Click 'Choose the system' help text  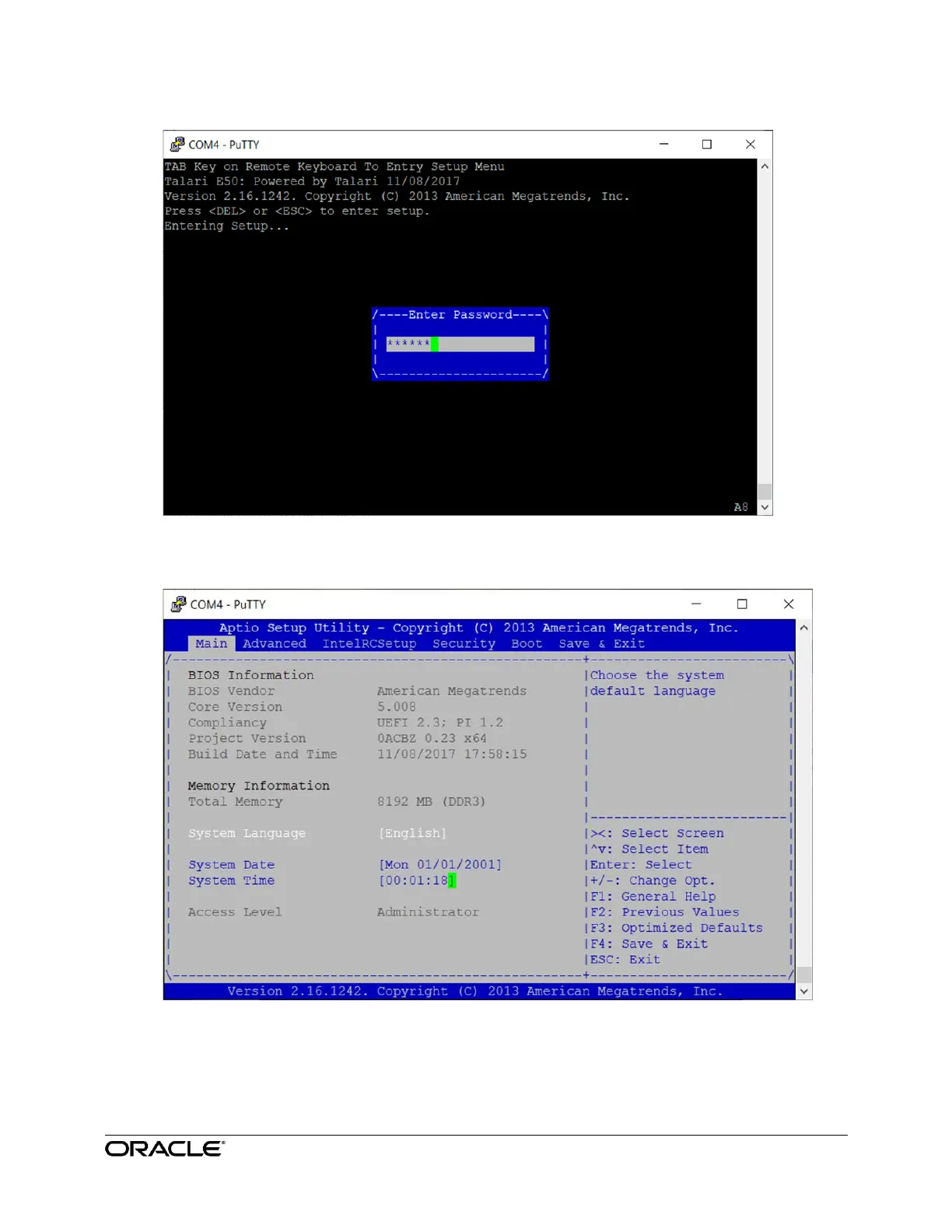[x=657, y=675]
